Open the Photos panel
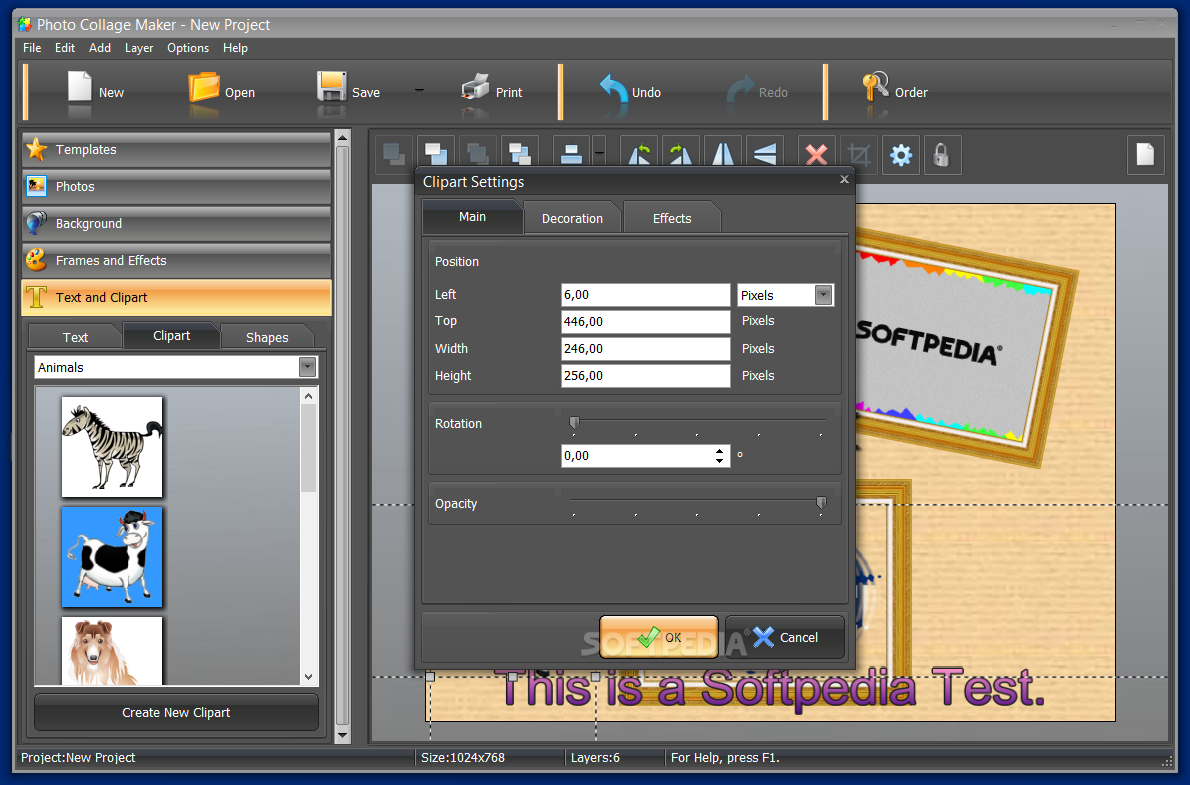Image resolution: width=1190 pixels, height=785 pixels. (176, 187)
